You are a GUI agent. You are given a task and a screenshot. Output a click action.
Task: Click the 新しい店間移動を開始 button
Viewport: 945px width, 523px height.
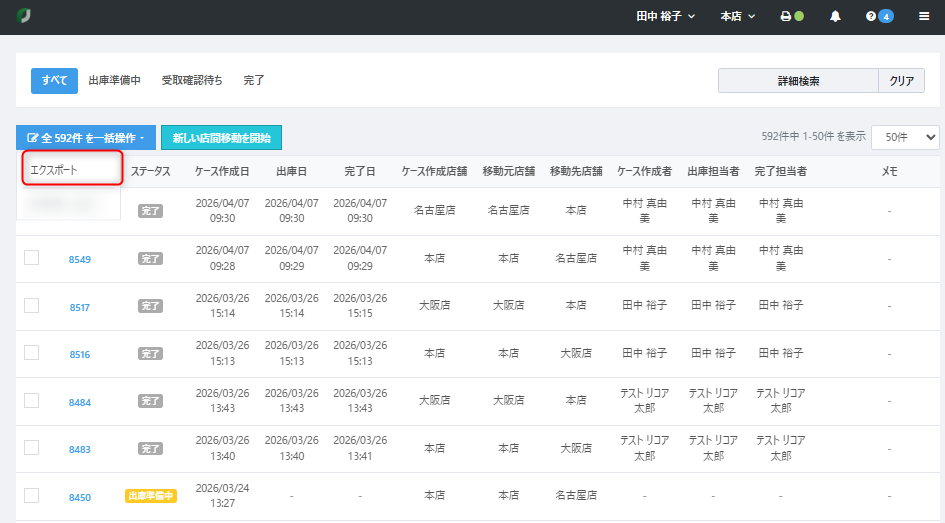(221, 137)
